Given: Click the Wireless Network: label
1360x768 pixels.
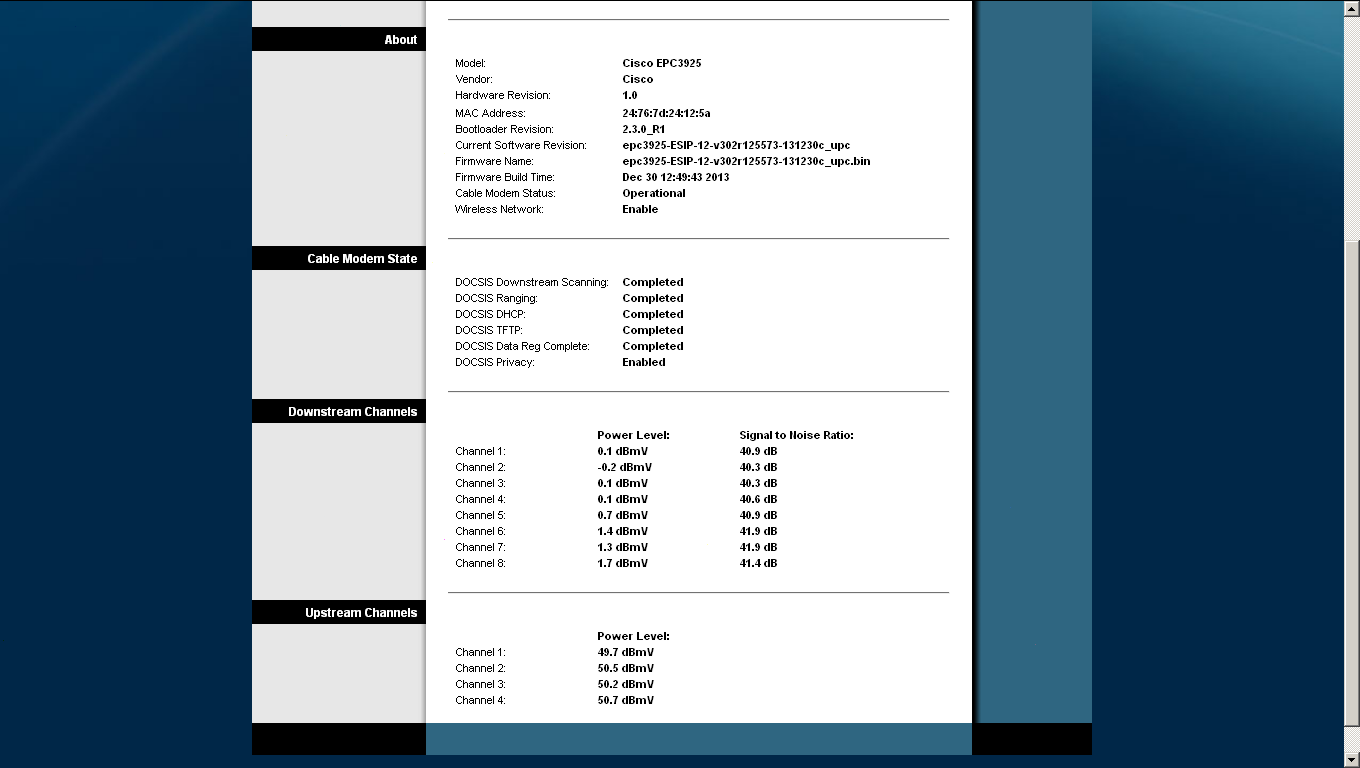Looking at the screenshot, I should pos(499,209).
